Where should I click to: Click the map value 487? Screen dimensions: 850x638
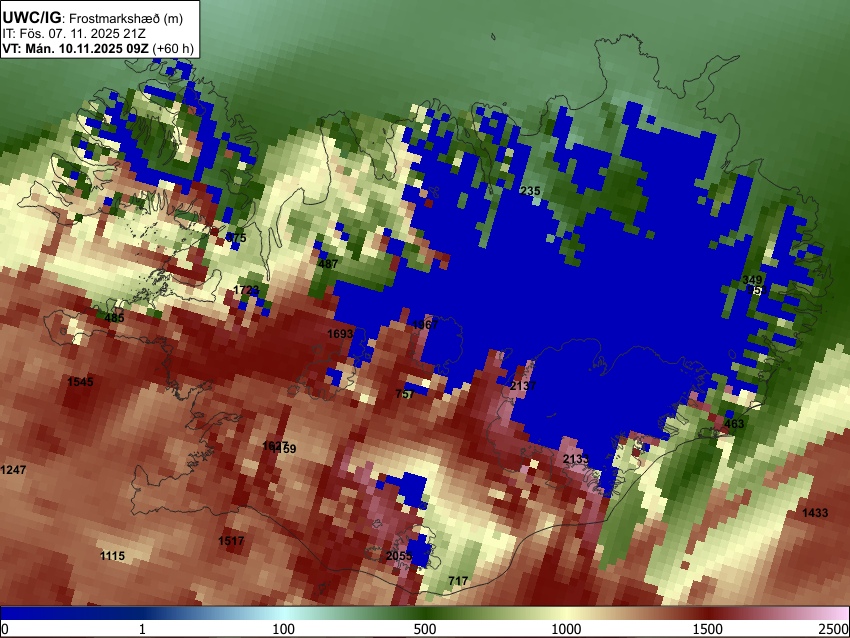[328, 264]
